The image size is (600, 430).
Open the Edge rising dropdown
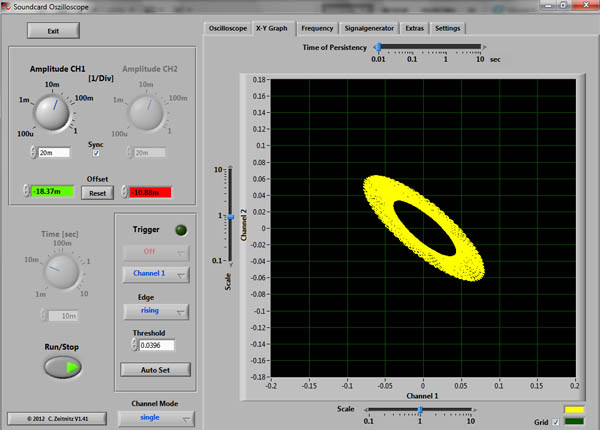[x=153, y=310]
